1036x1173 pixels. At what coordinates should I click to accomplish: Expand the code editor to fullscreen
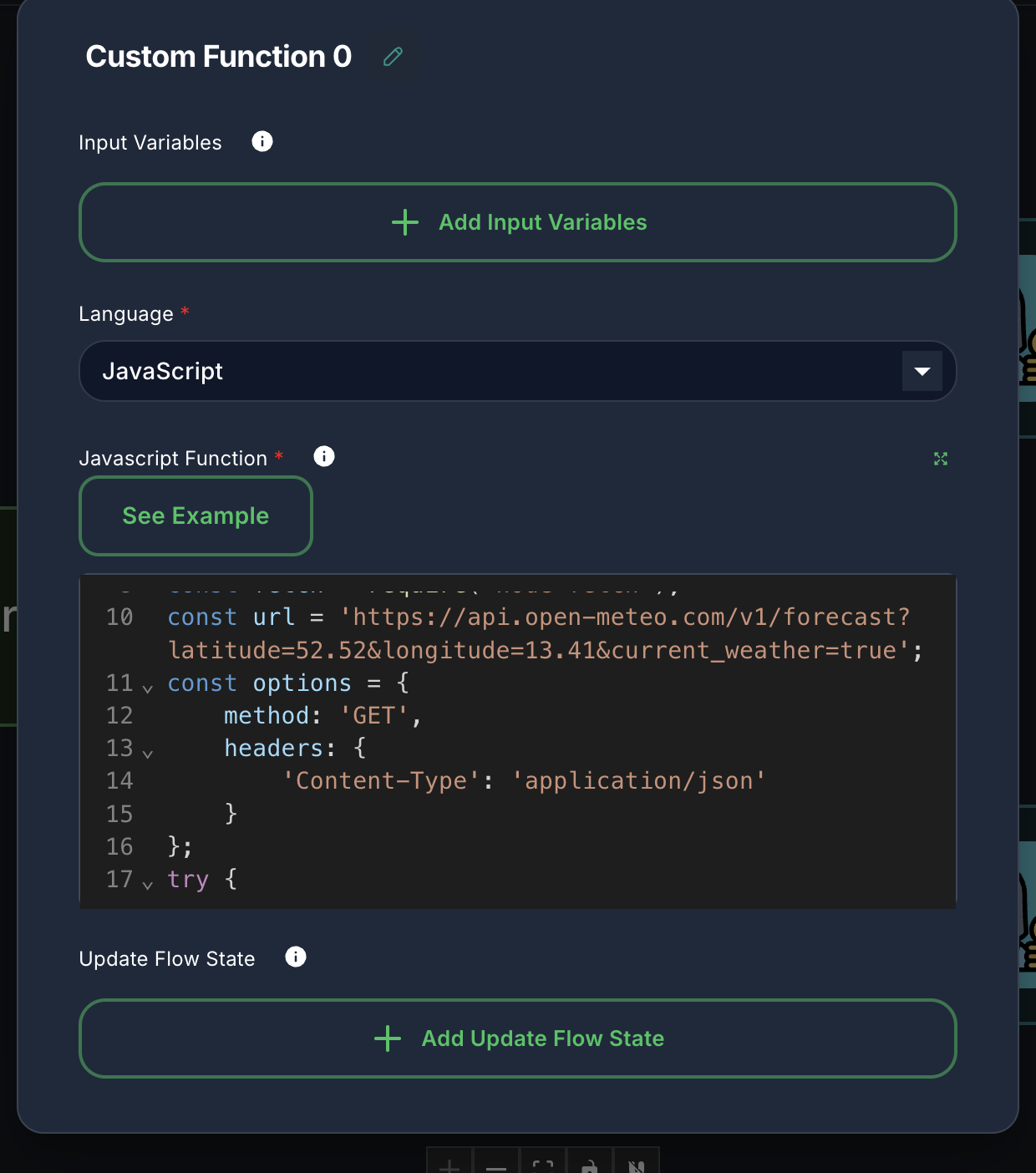(941, 458)
